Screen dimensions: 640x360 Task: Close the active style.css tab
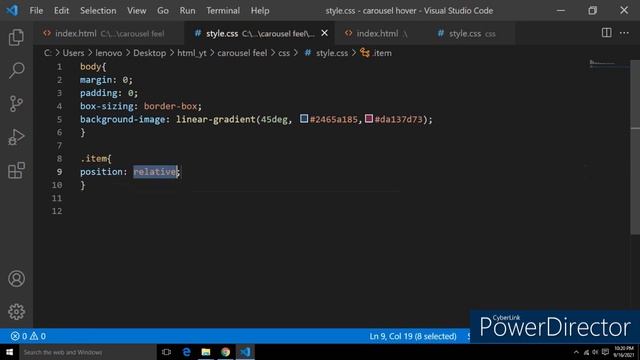324,33
